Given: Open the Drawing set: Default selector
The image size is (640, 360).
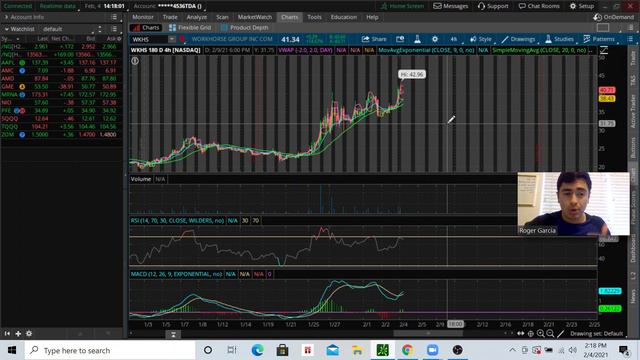Looking at the screenshot, I should tap(596, 333).
